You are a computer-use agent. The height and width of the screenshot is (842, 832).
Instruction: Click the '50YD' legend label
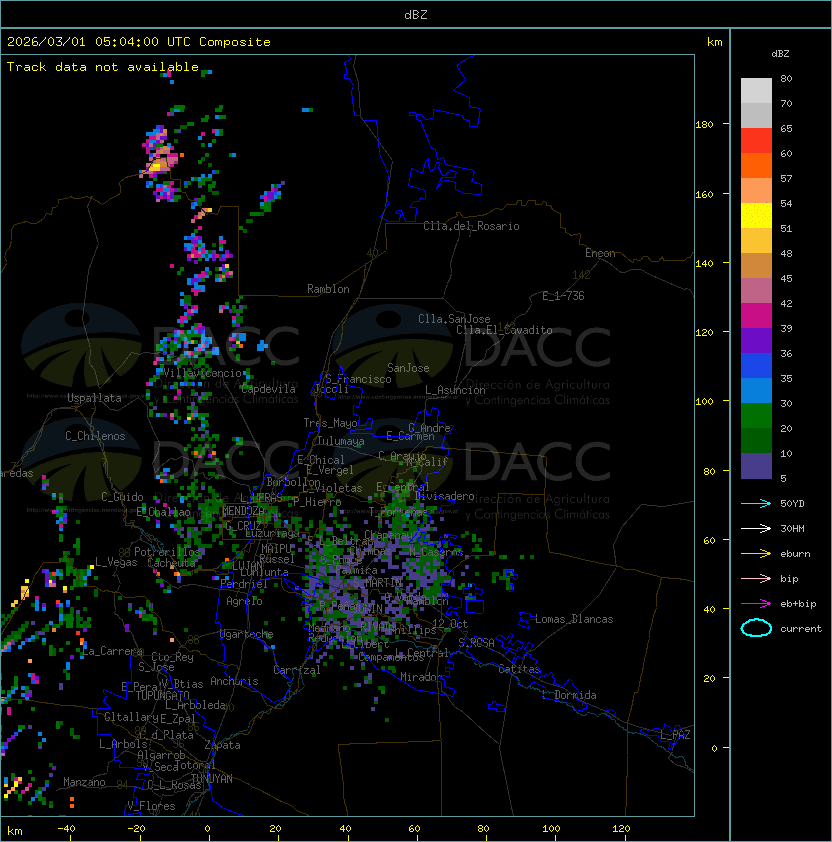tap(792, 503)
